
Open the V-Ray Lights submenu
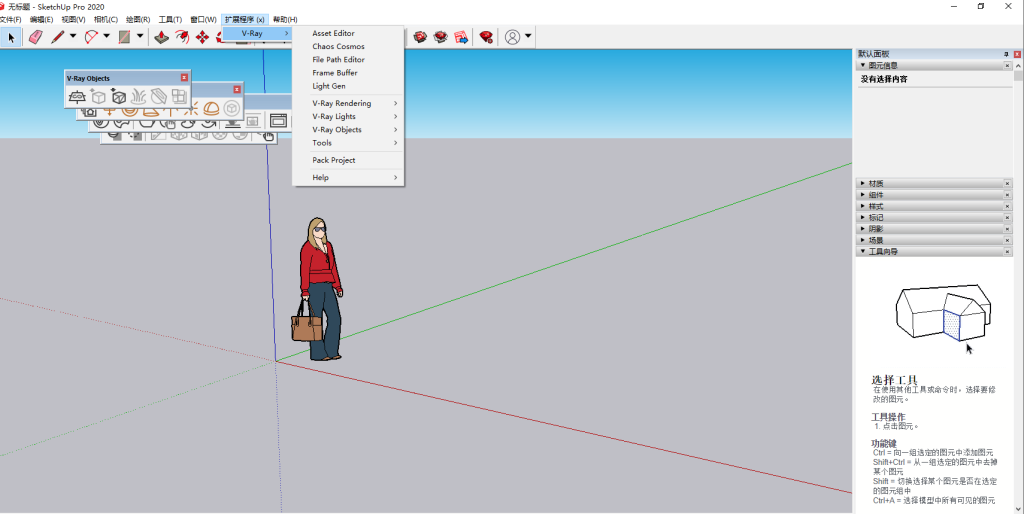point(334,116)
